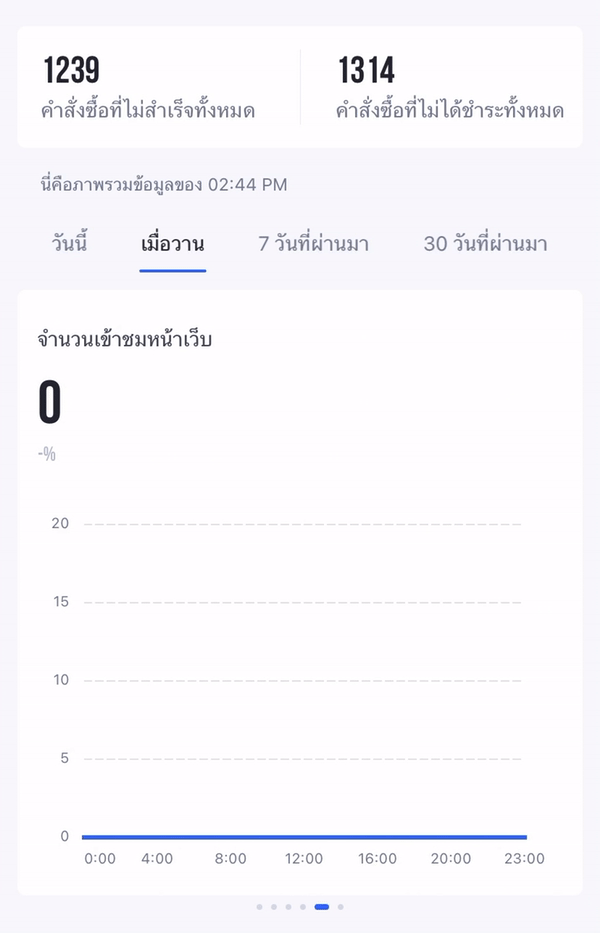The image size is (600, 933).
Task: Click the จำนวนเข้าชมหน้าเว็บ chart title
Action: click(x=124, y=340)
